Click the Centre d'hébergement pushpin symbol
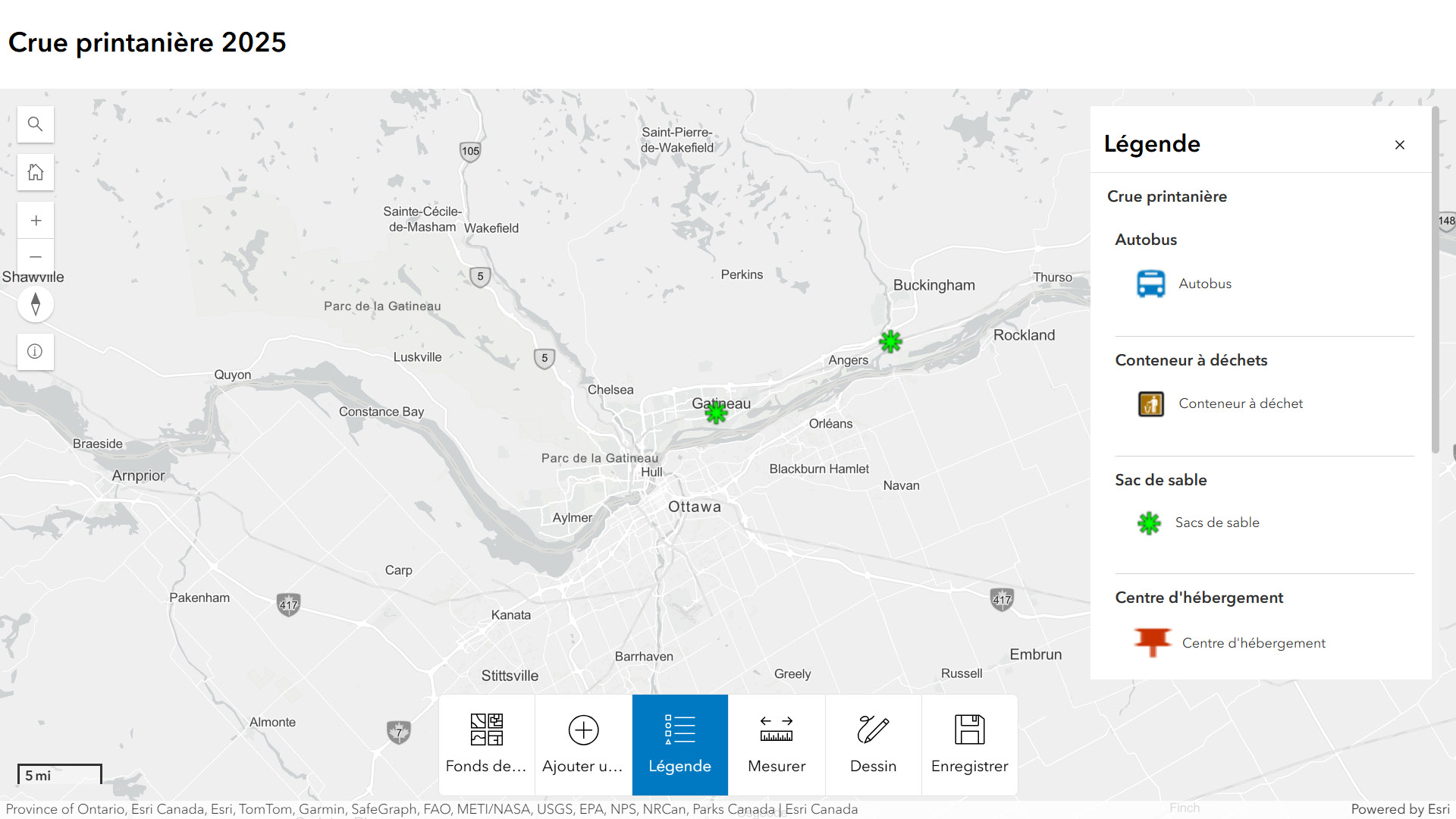Screen dimensions: 1456x819 click(x=1152, y=641)
